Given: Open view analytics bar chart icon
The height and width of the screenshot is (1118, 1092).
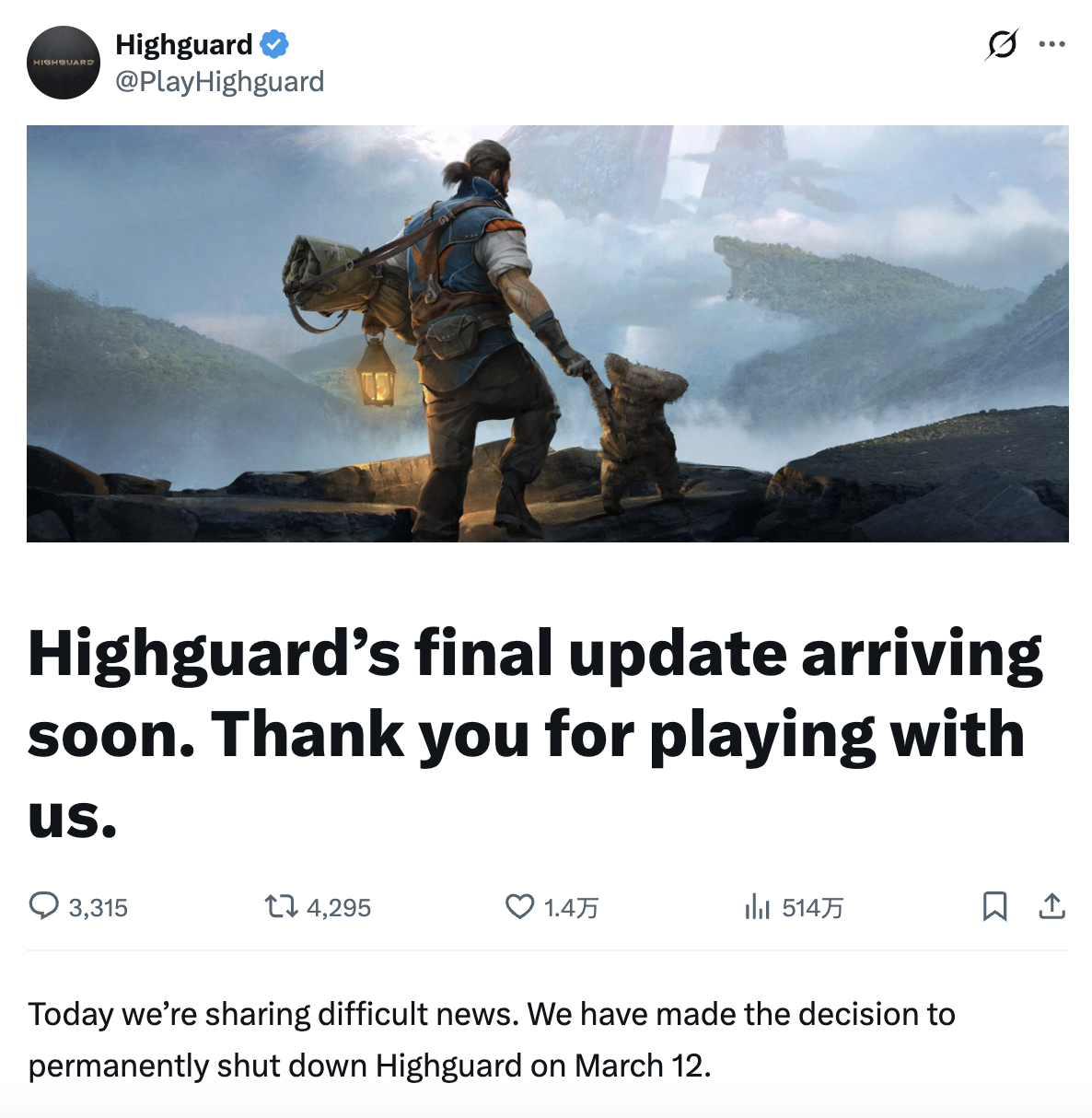Looking at the screenshot, I should [x=757, y=907].
